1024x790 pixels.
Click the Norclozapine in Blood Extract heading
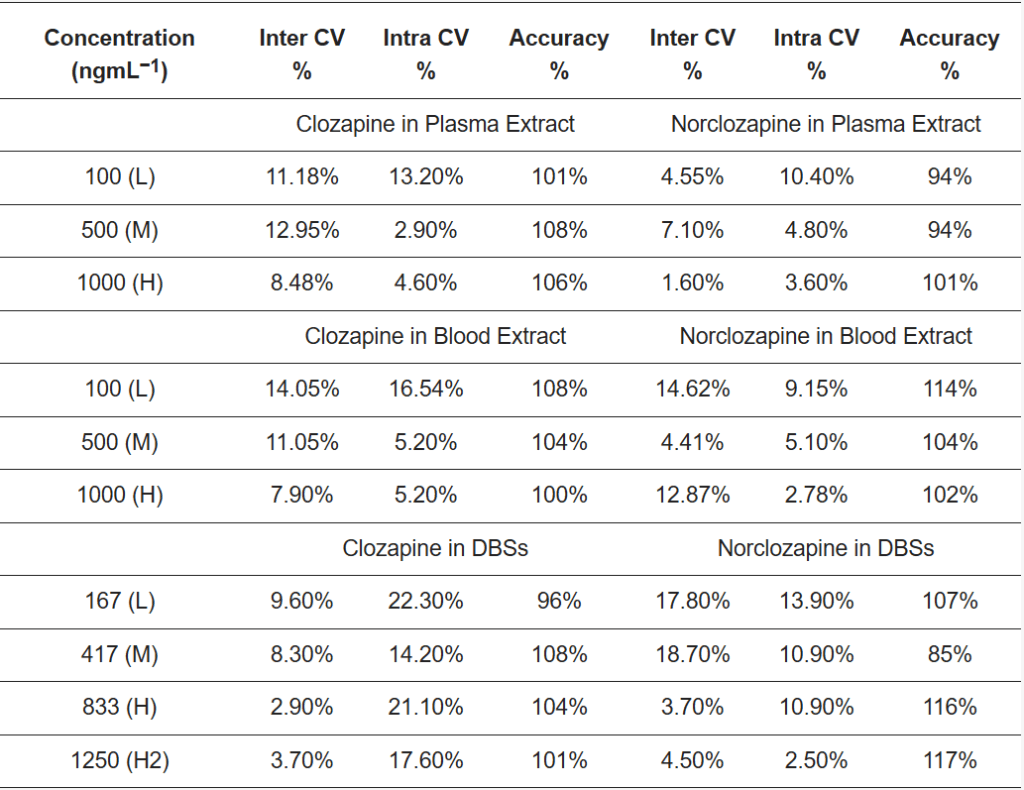[826, 336]
